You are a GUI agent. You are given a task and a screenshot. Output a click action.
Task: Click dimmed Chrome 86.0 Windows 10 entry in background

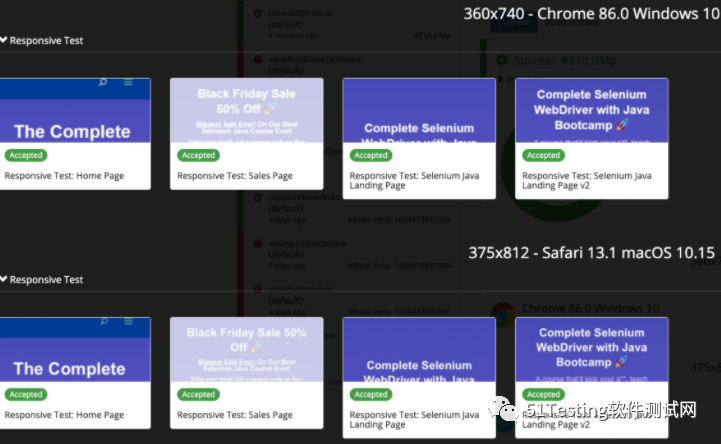coord(590,308)
